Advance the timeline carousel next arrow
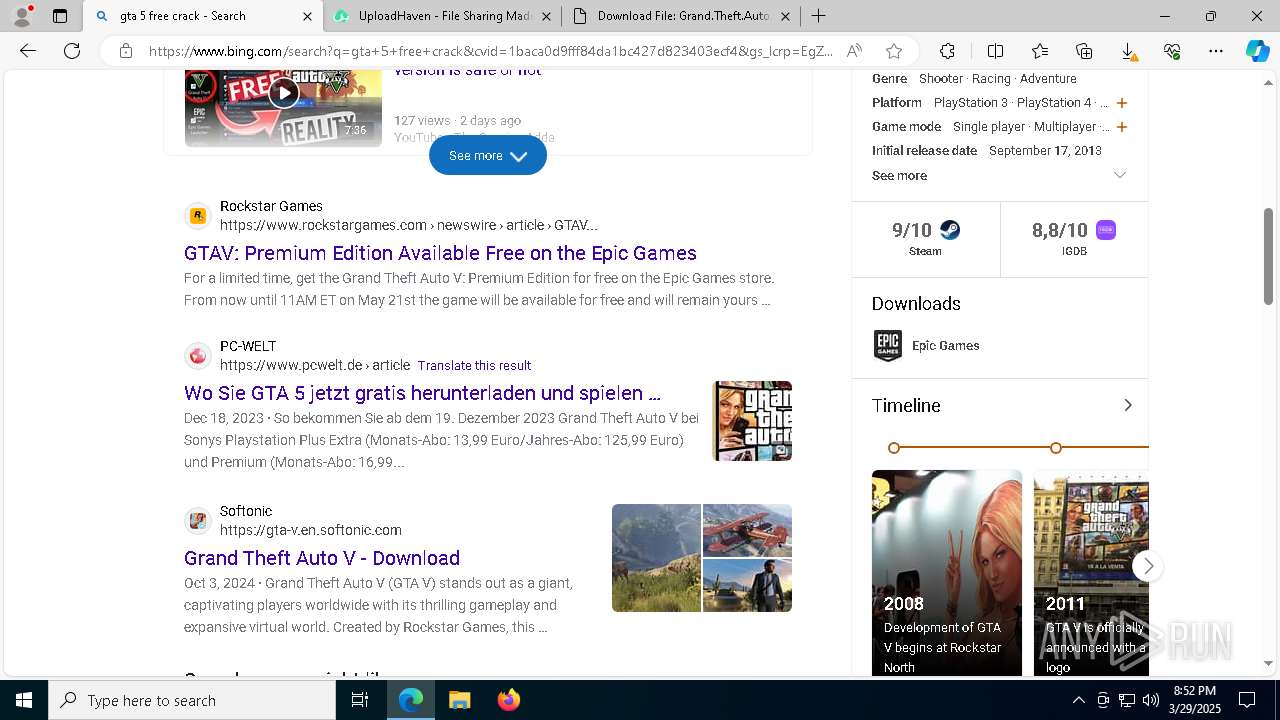The width and height of the screenshot is (1280, 720). pyautogui.click(x=1148, y=566)
